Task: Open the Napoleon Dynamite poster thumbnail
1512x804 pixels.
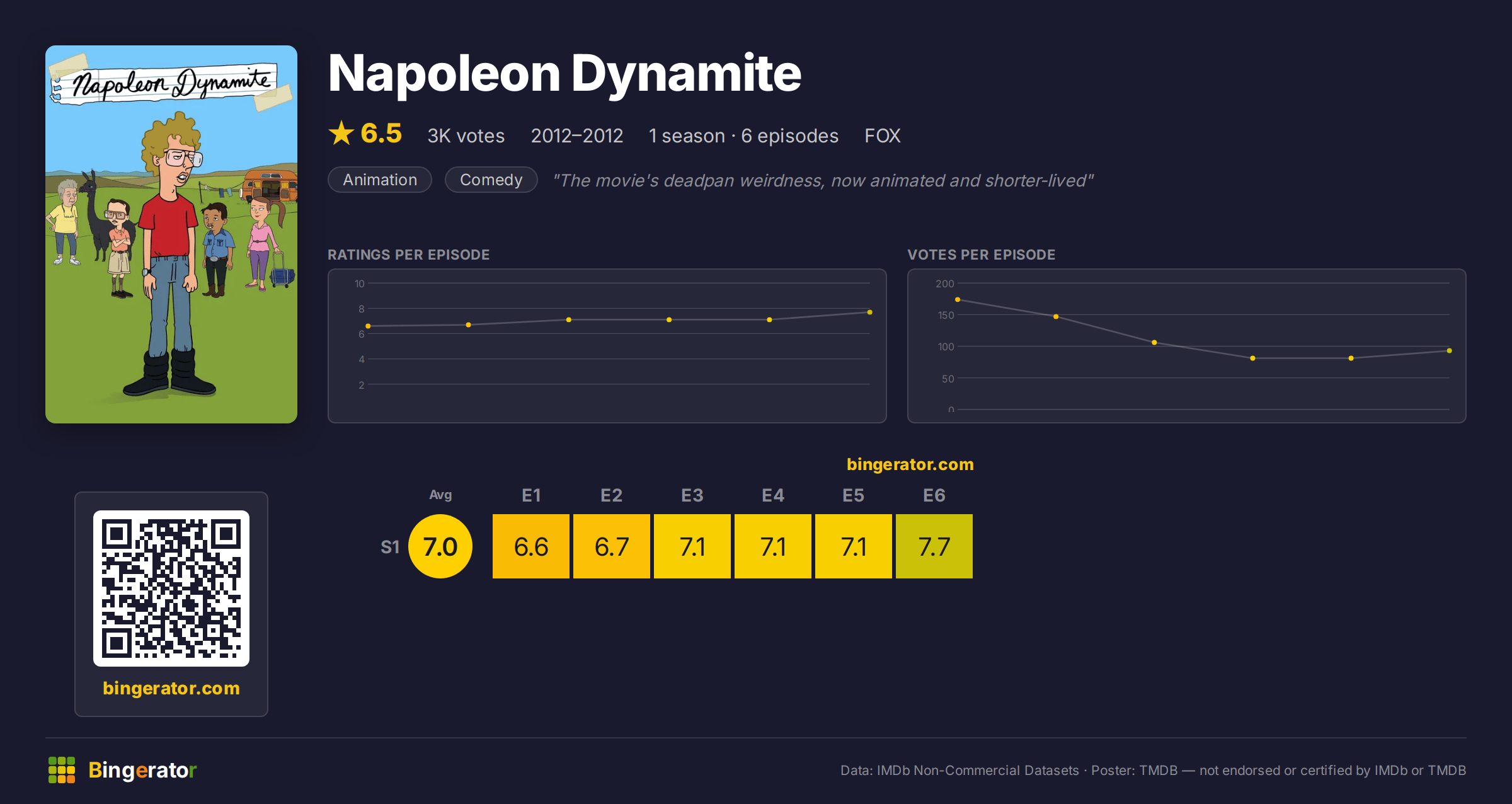Action: click(x=171, y=234)
